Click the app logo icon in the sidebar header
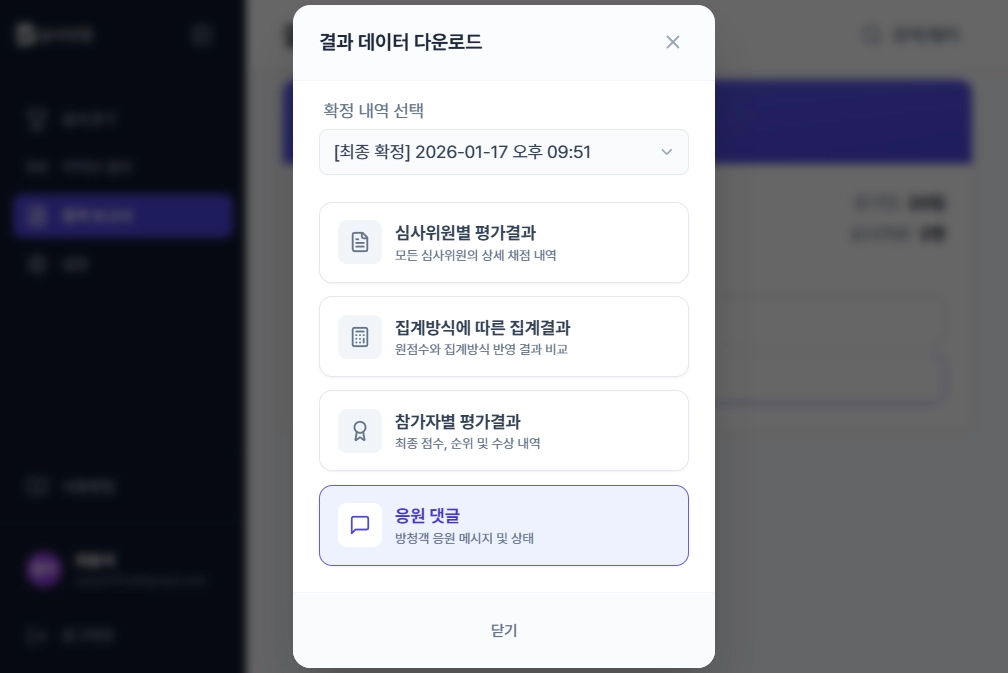1008x673 pixels. click(x=26, y=34)
